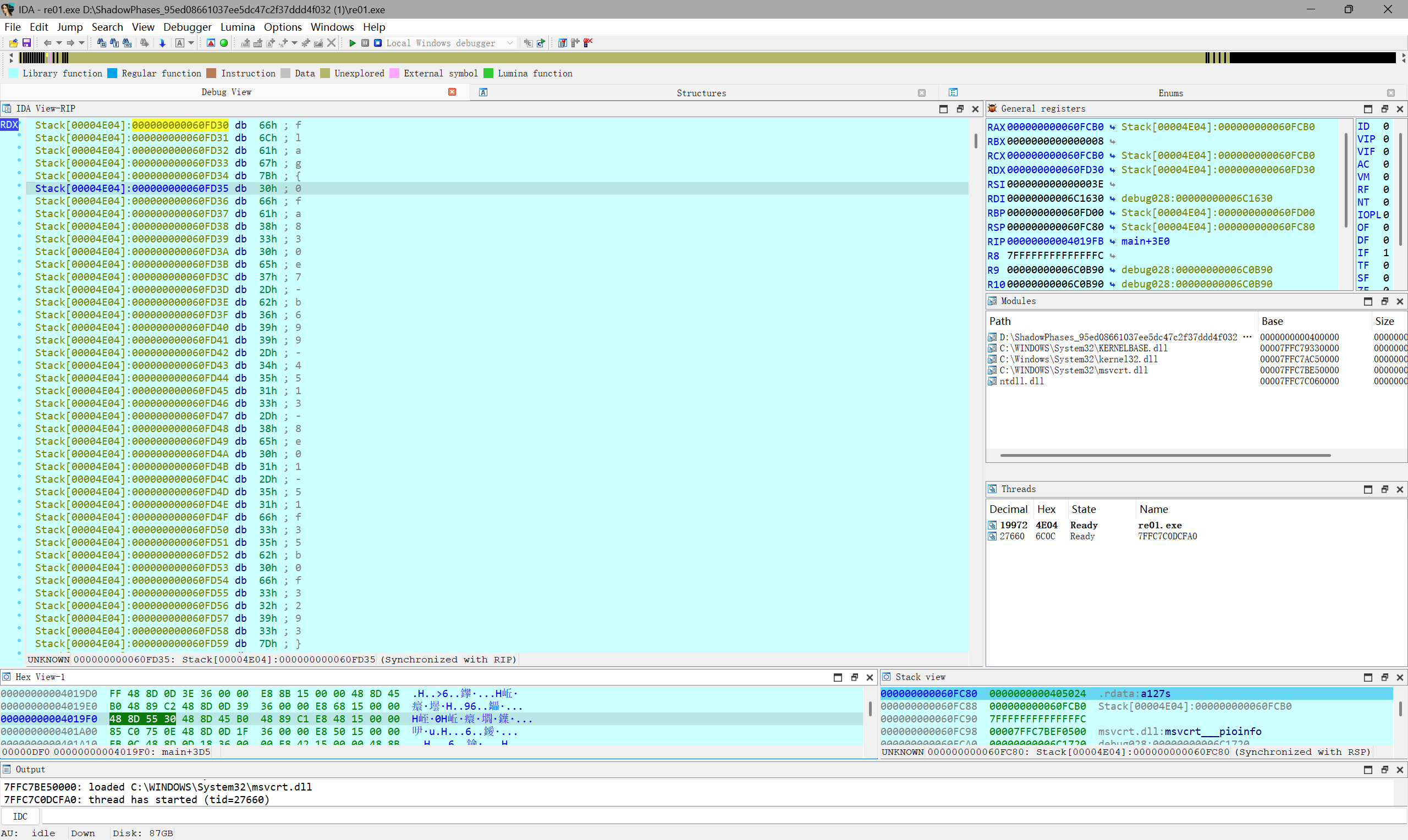Open the Local Windows debugger dropdown
This screenshot has width=1408, height=840.
click(509, 43)
